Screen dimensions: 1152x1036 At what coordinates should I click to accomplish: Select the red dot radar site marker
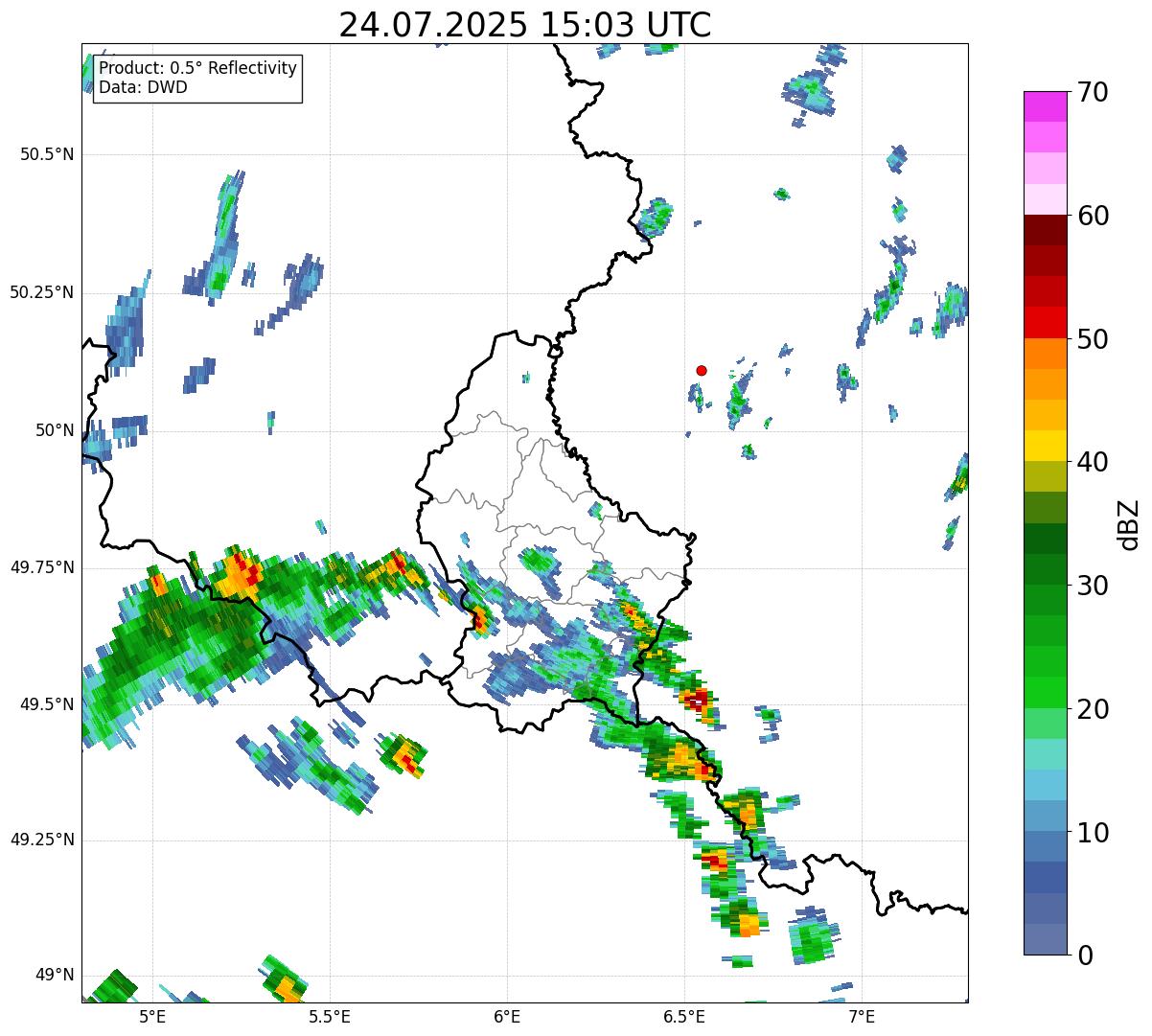[702, 370]
